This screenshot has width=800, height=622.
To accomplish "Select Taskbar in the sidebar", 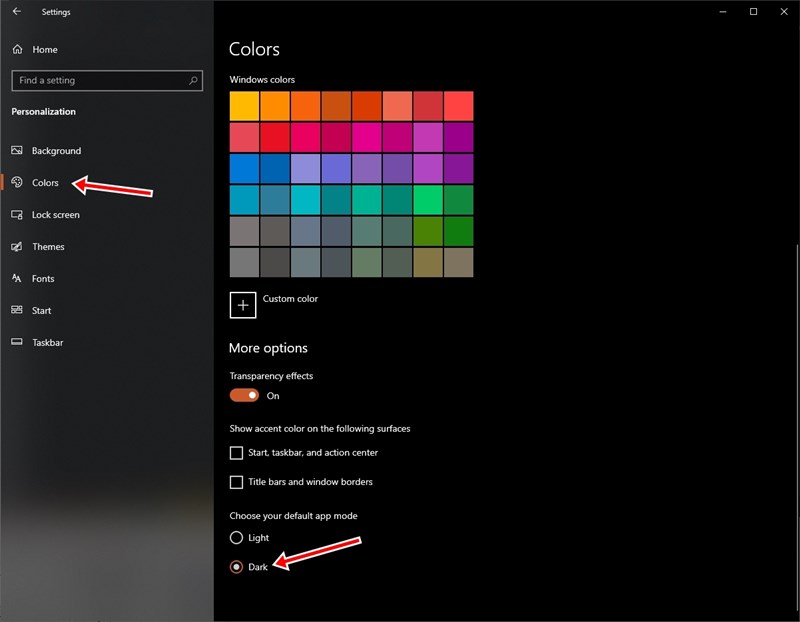I will pyautogui.click(x=47, y=342).
